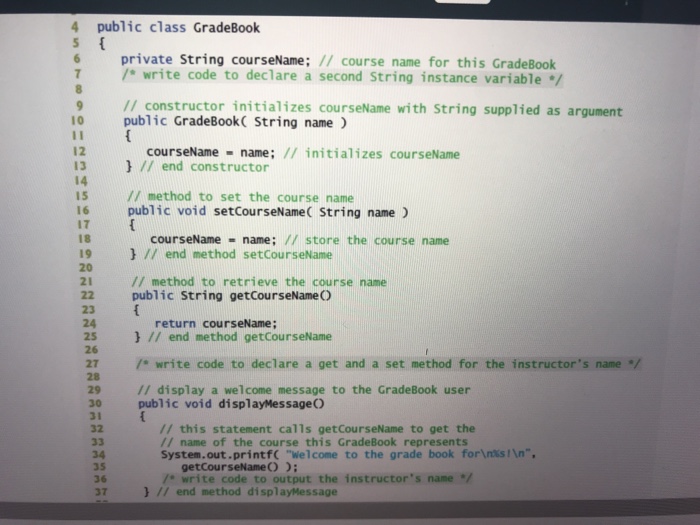Click the comment "// end constructor"
This screenshot has width=700, height=525.
[205, 167]
